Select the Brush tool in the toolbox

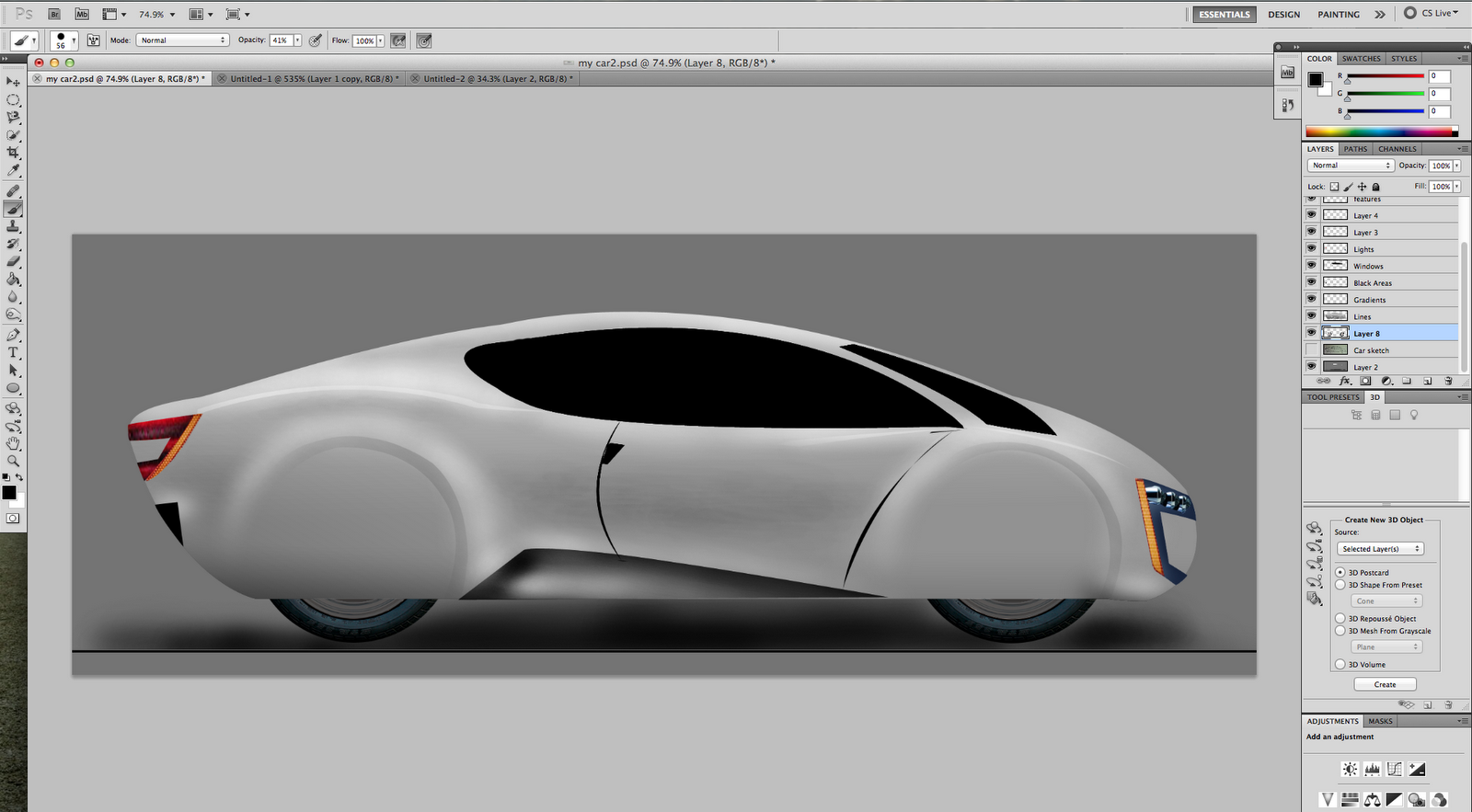pyautogui.click(x=13, y=209)
